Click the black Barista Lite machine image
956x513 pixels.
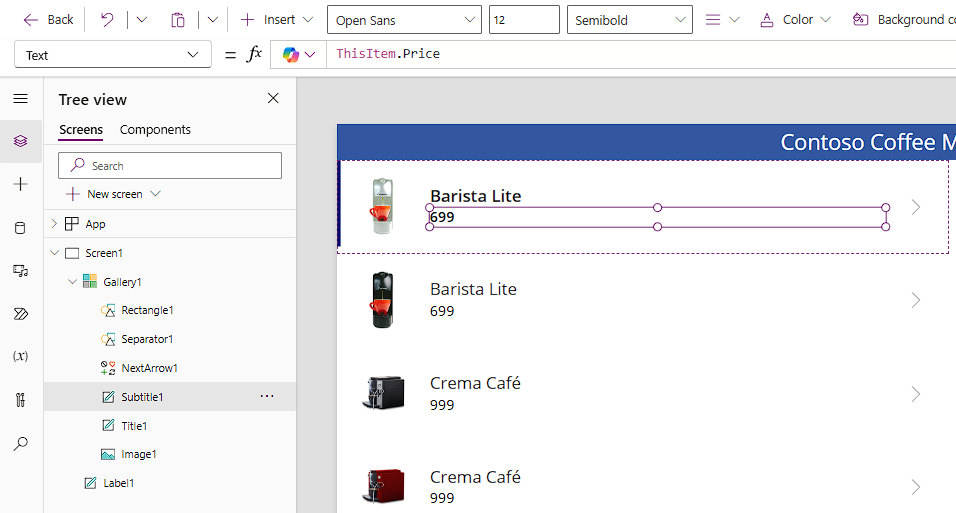click(382, 300)
